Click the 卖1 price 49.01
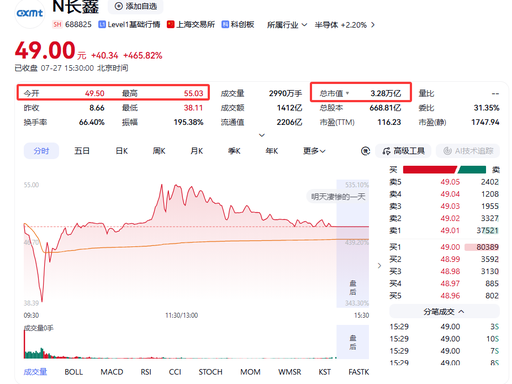The image size is (512, 384). (450, 230)
